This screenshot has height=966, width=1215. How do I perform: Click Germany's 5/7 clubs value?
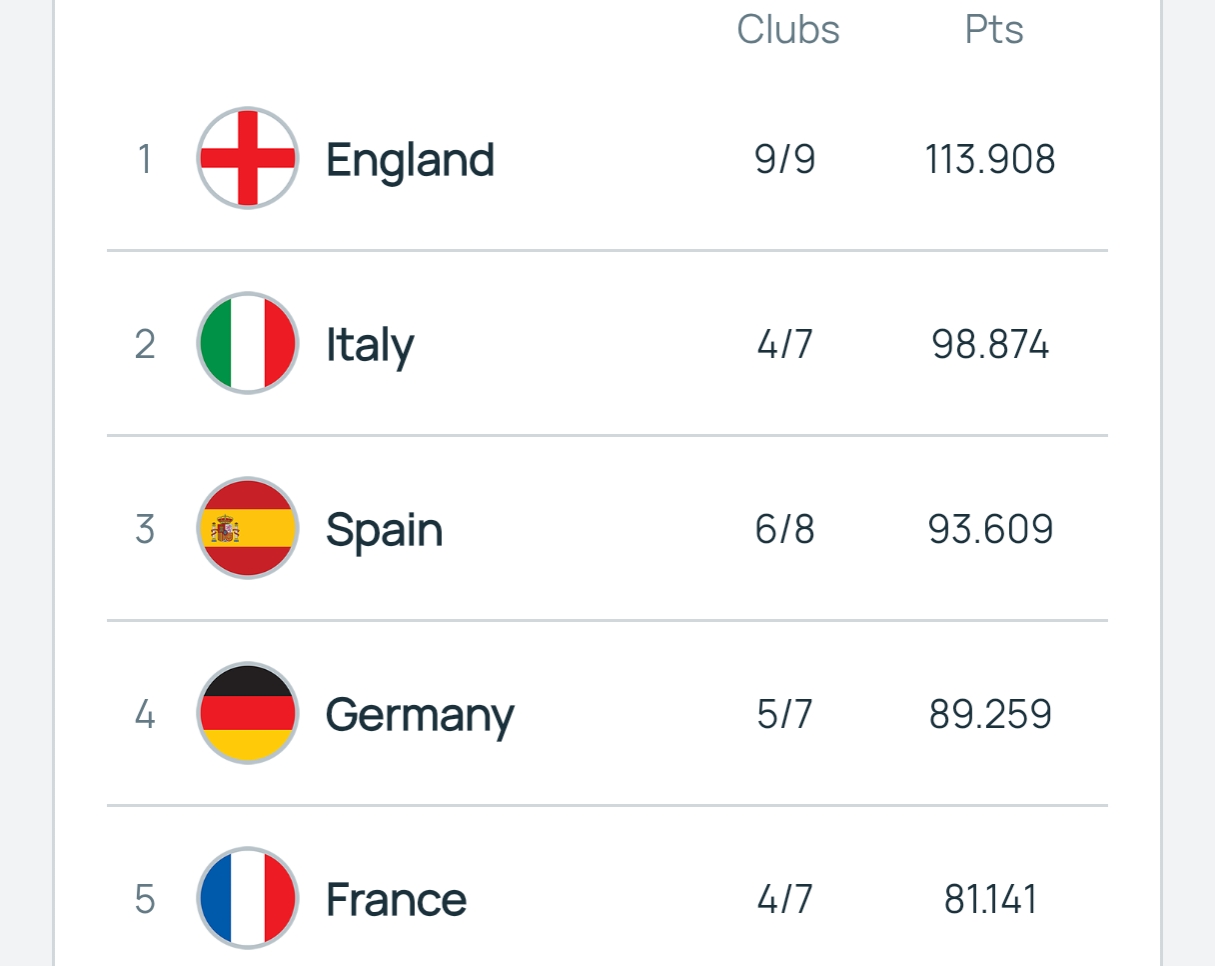pos(785,715)
